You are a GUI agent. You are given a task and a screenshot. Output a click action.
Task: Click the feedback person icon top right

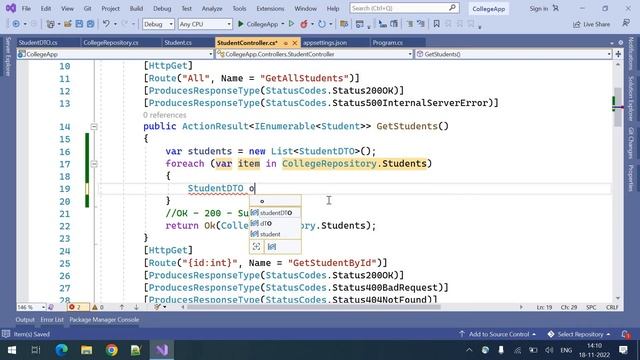pyautogui.click(x=626, y=23)
